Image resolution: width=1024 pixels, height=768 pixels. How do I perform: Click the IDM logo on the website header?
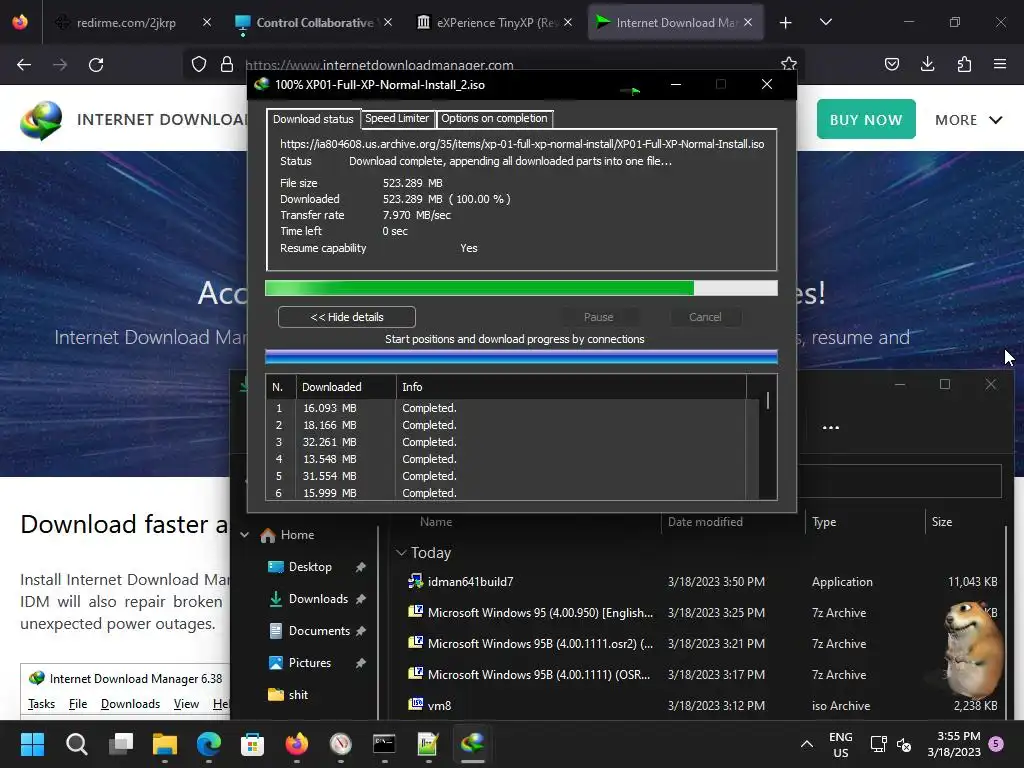[41, 120]
